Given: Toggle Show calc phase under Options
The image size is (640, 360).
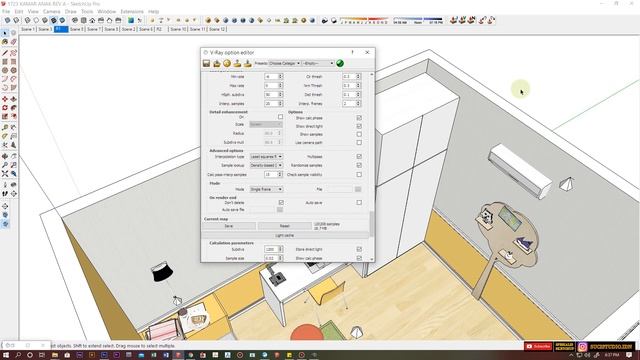Looking at the screenshot, I should tap(359, 118).
